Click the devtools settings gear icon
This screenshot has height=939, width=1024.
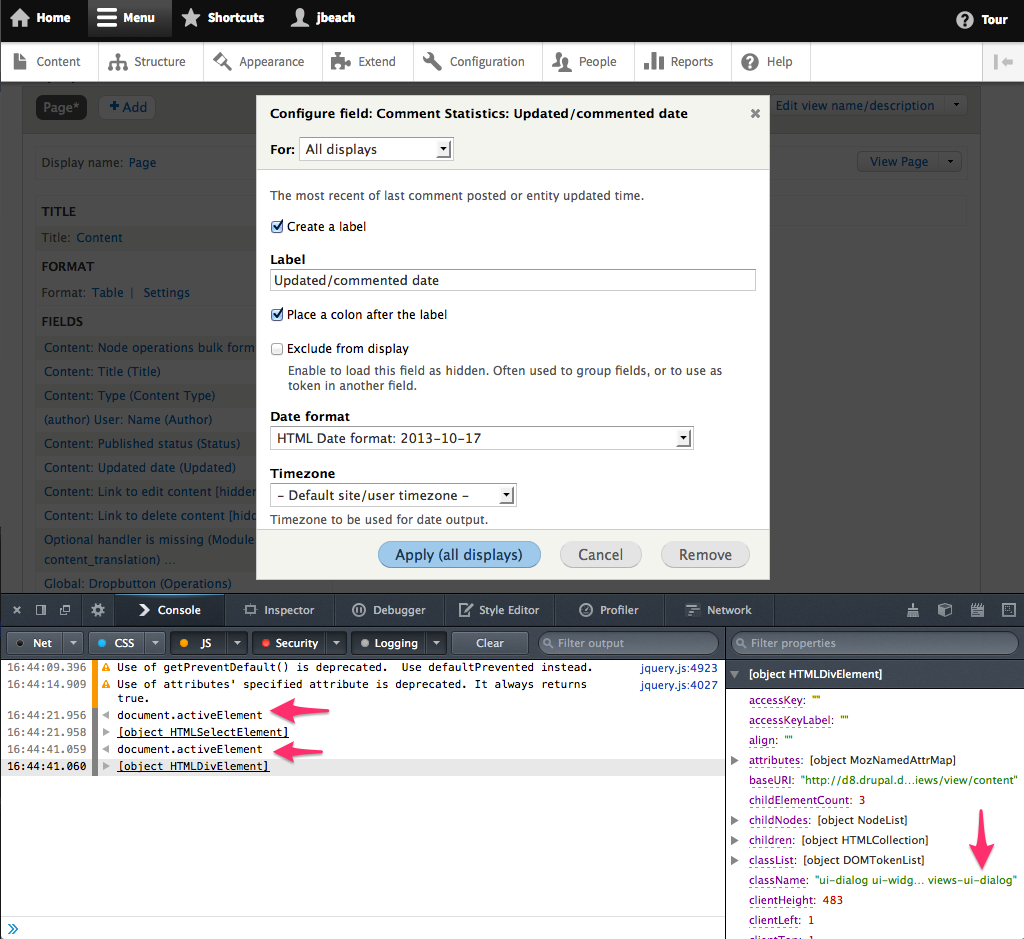point(97,610)
